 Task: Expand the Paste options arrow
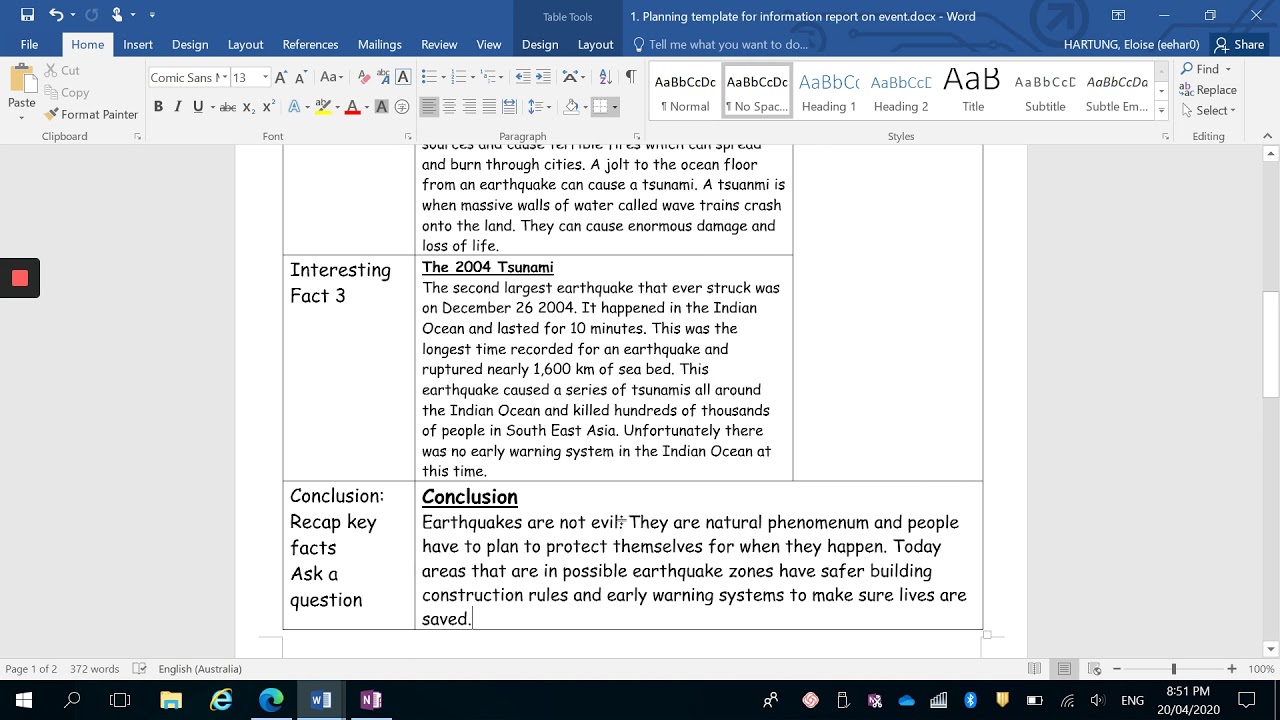pyautogui.click(x=21, y=118)
